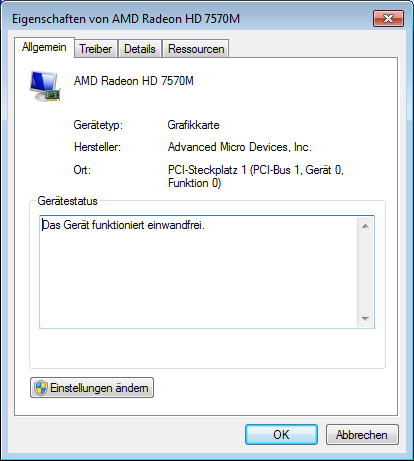Click the Gerätestatus group label
414x461 pixels.
(67, 201)
